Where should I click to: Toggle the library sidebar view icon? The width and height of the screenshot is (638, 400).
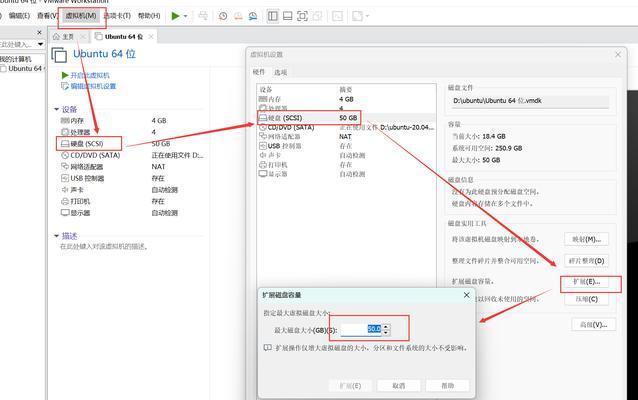click(273, 16)
